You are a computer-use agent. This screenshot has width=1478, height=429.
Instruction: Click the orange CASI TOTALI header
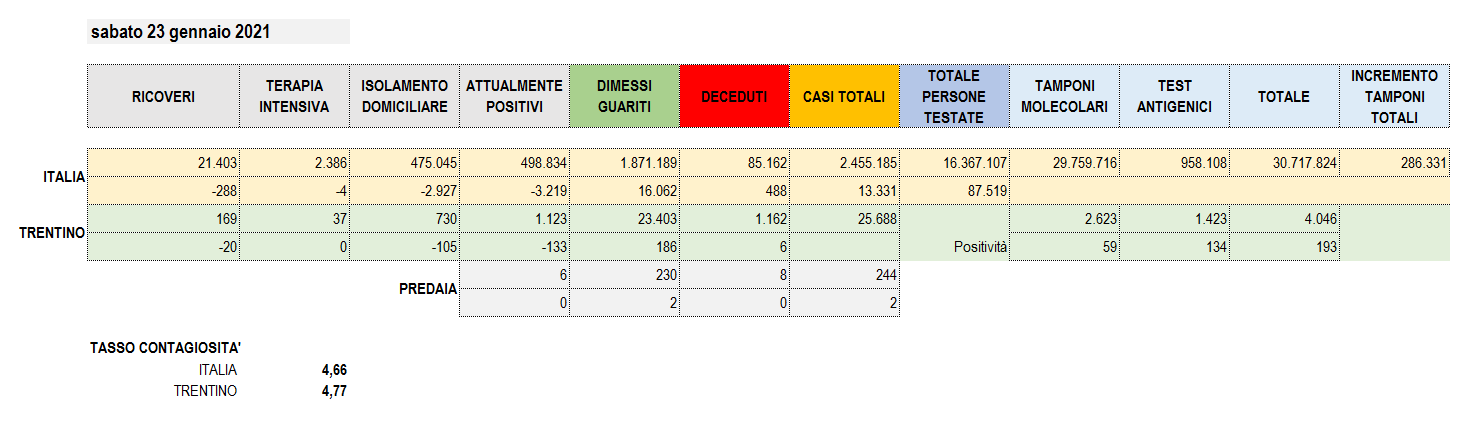844,97
